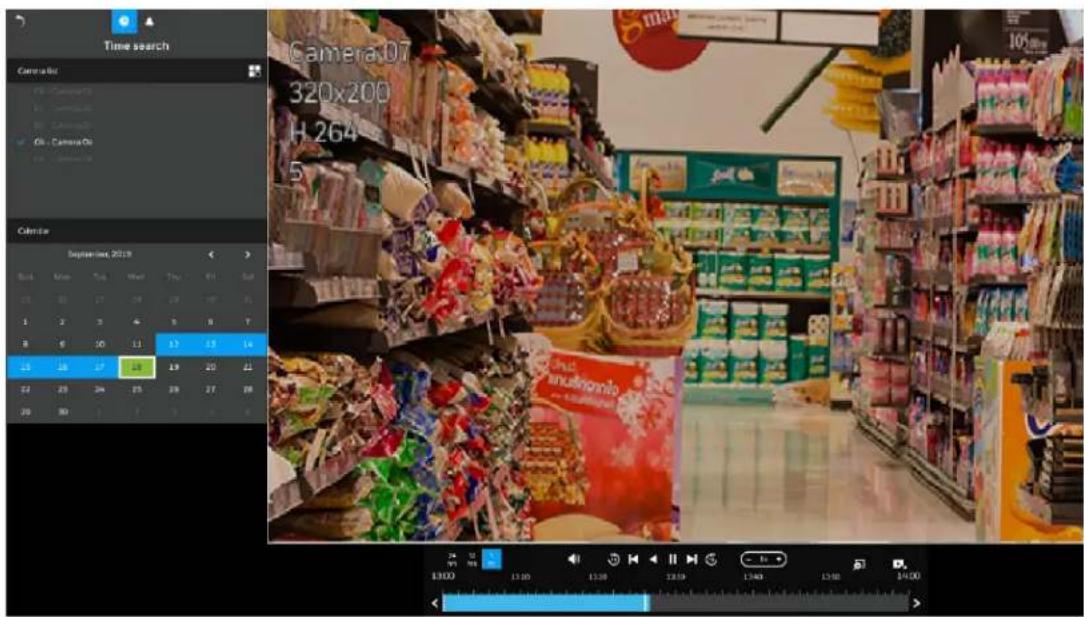Viewport: 1084px width, 617px height.
Task: Play the recording in reverse
Action: point(653,560)
